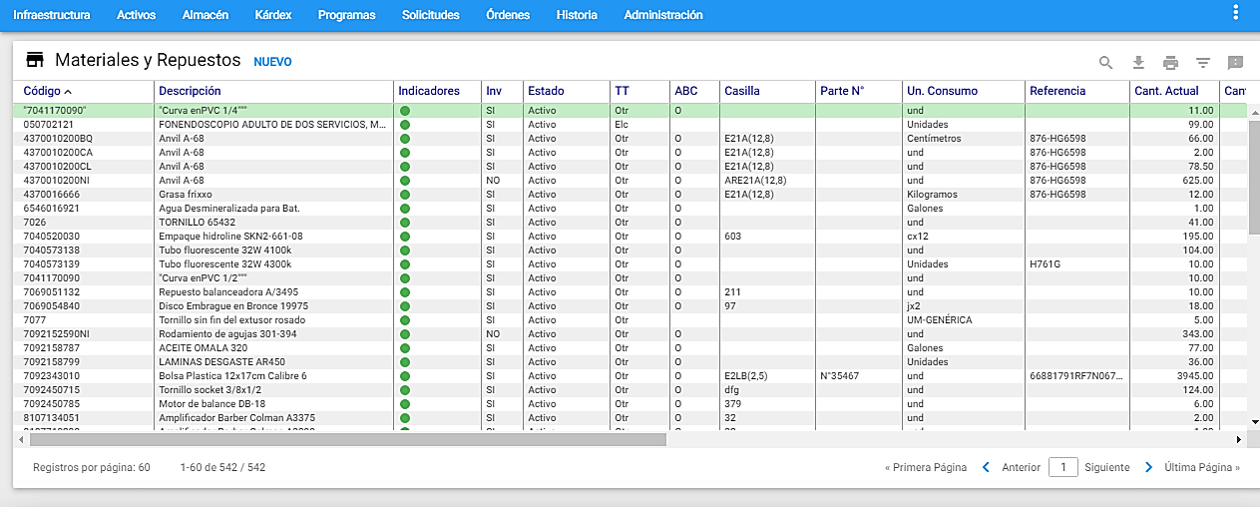
Task: Select row with code "7041170090"
Action: point(630,111)
